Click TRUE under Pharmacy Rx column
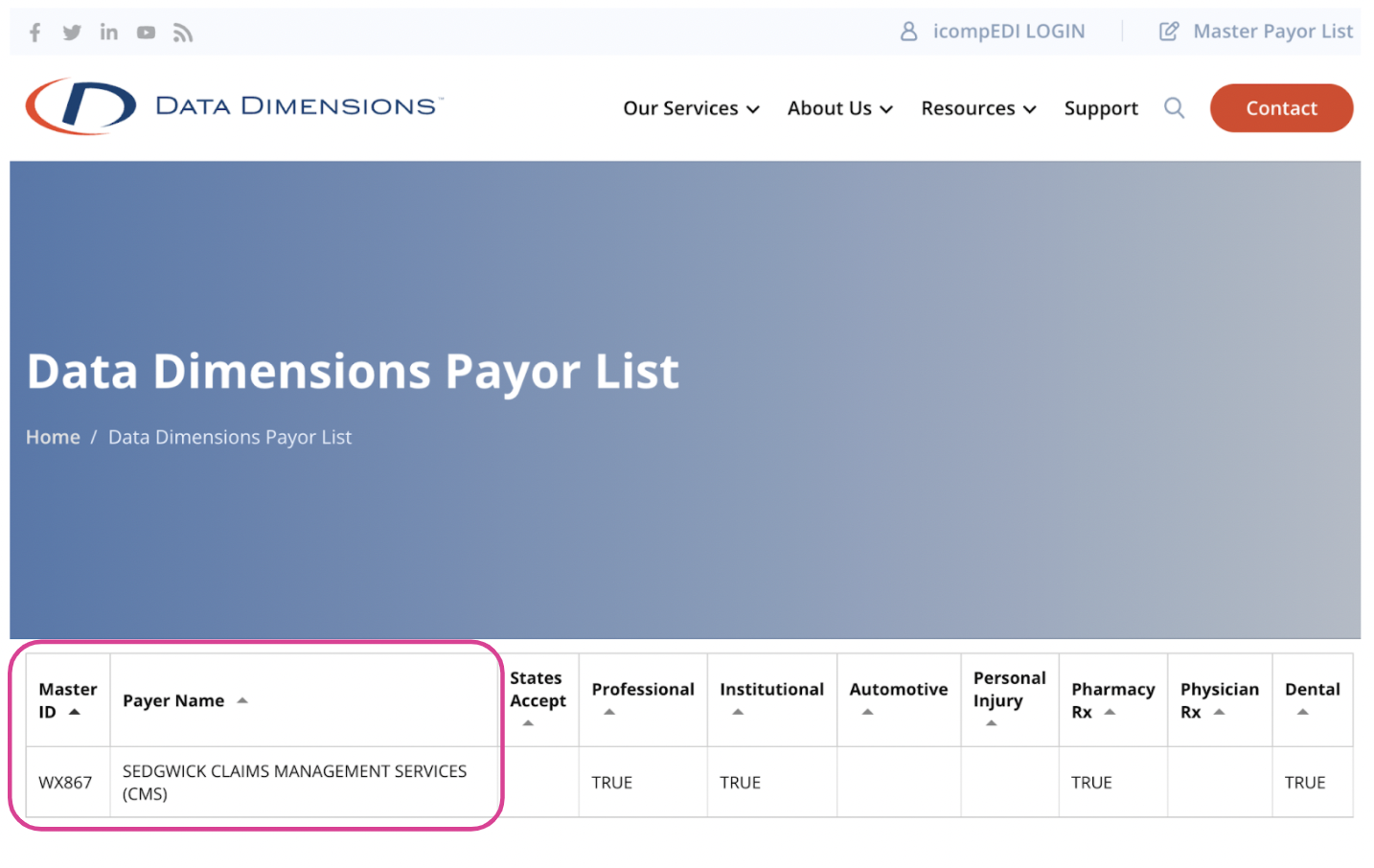The width and height of the screenshot is (1374, 868). 1091,783
